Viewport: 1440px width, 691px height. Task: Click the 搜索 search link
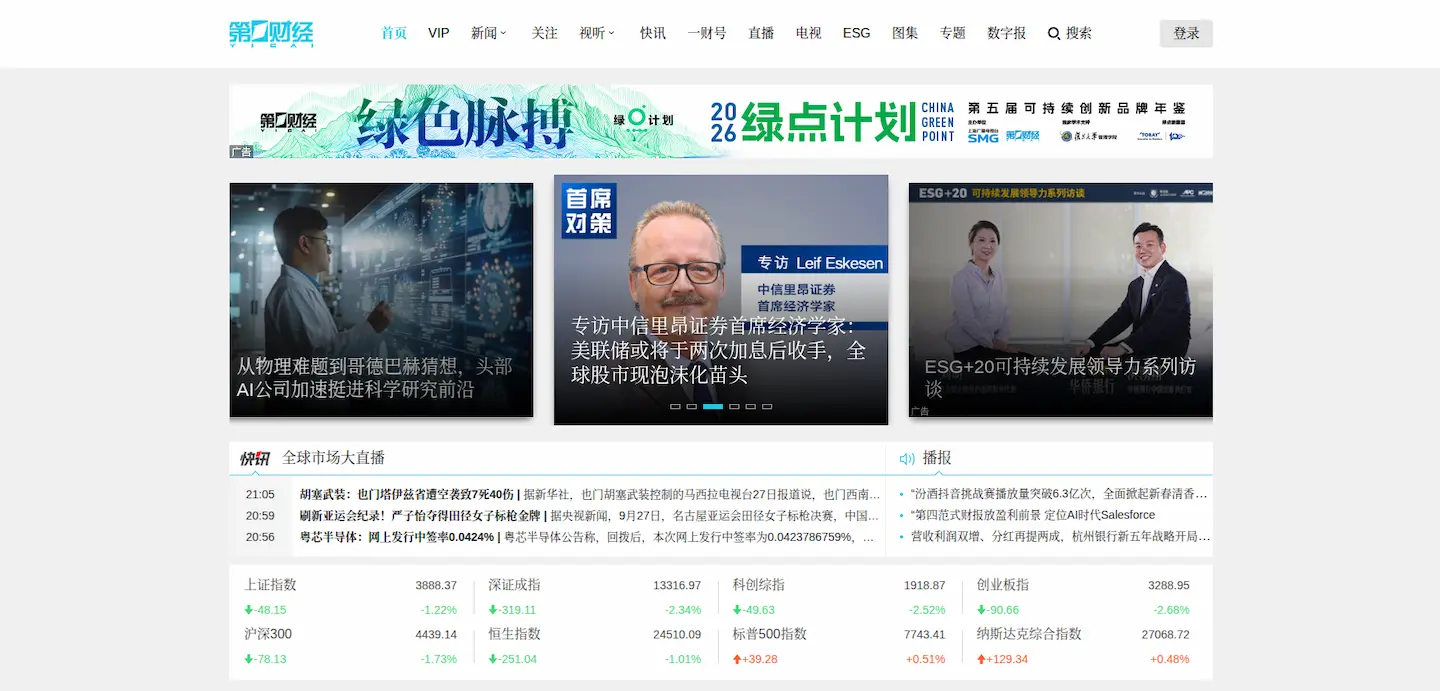(x=1079, y=33)
